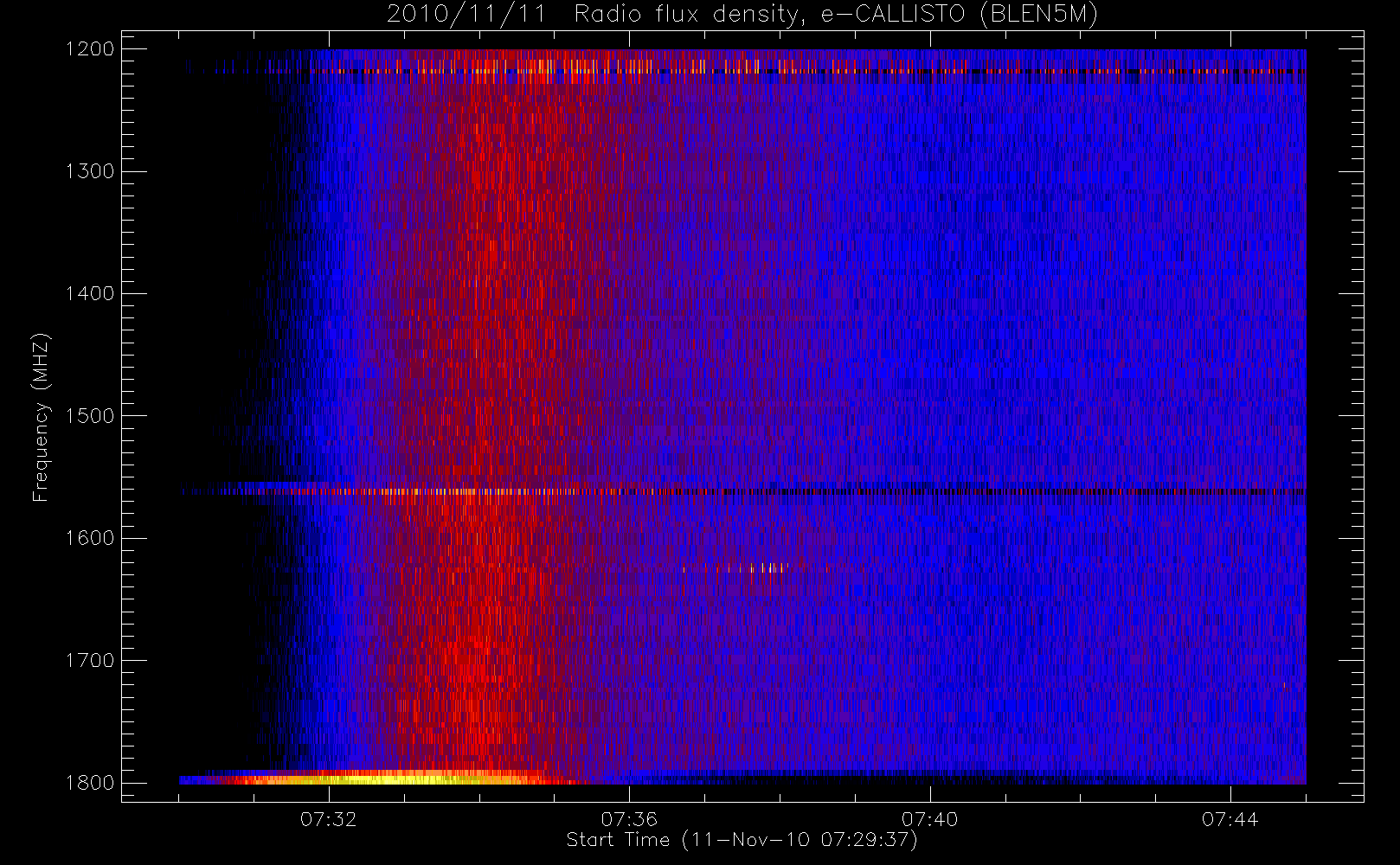Click the 1800 frequency tick label
The height and width of the screenshot is (865, 1400).
click(x=90, y=783)
